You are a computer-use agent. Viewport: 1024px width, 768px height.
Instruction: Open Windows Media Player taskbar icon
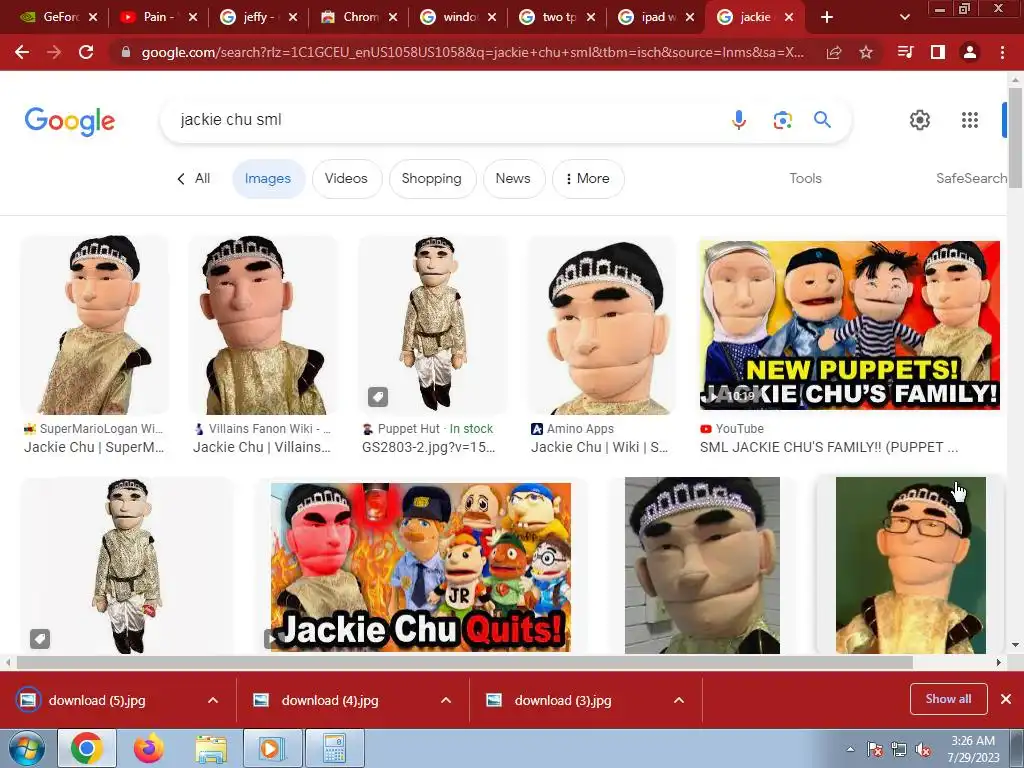pyautogui.click(x=270, y=748)
